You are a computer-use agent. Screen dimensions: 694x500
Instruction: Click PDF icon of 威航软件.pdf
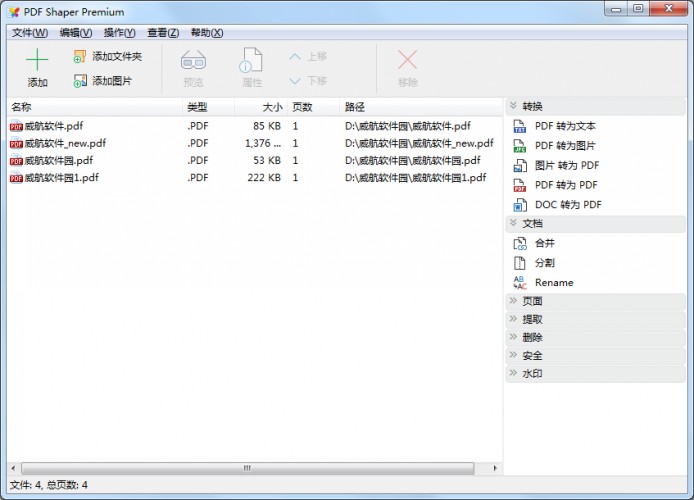16,126
